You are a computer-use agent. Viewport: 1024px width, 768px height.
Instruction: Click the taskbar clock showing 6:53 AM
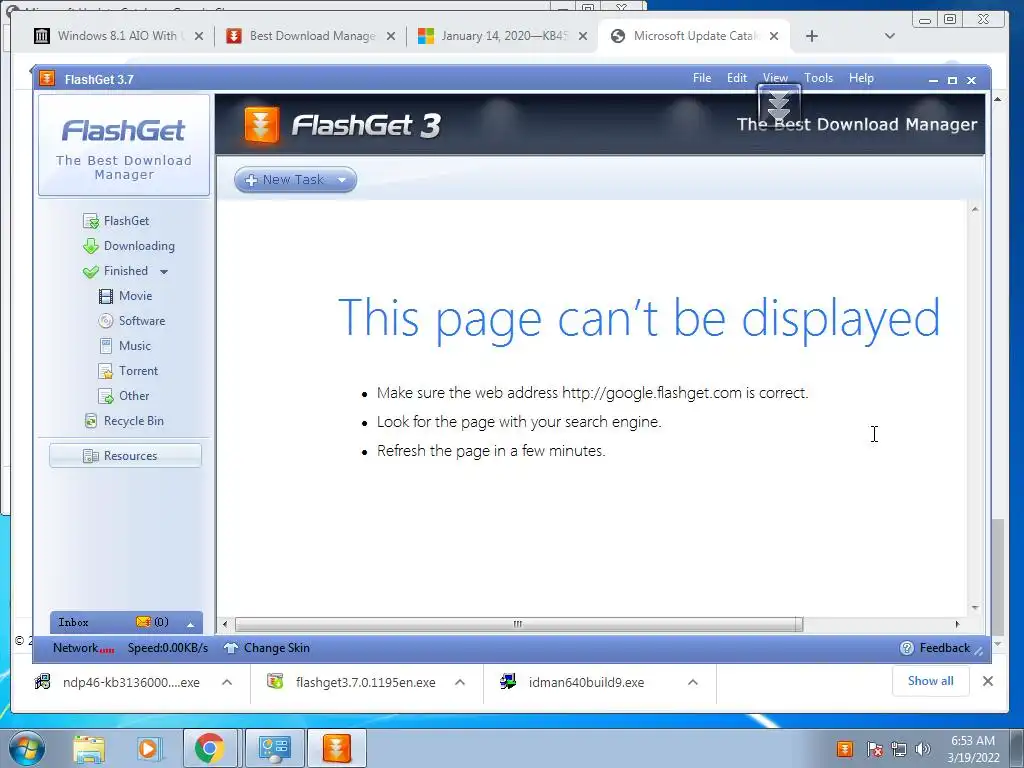coord(973,748)
